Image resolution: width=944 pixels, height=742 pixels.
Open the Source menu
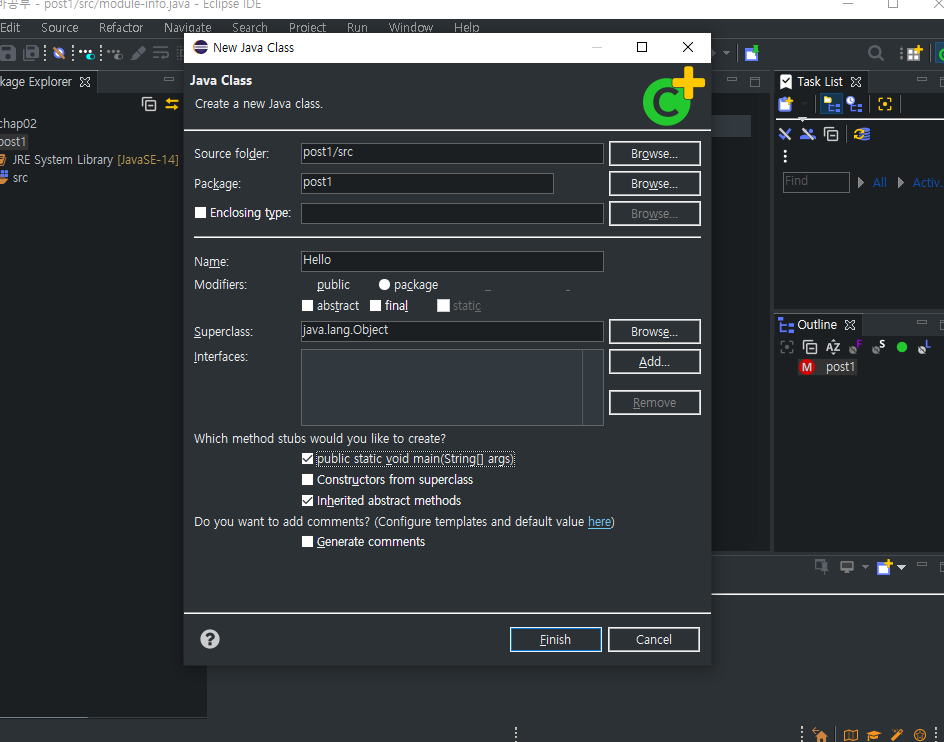[60, 28]
